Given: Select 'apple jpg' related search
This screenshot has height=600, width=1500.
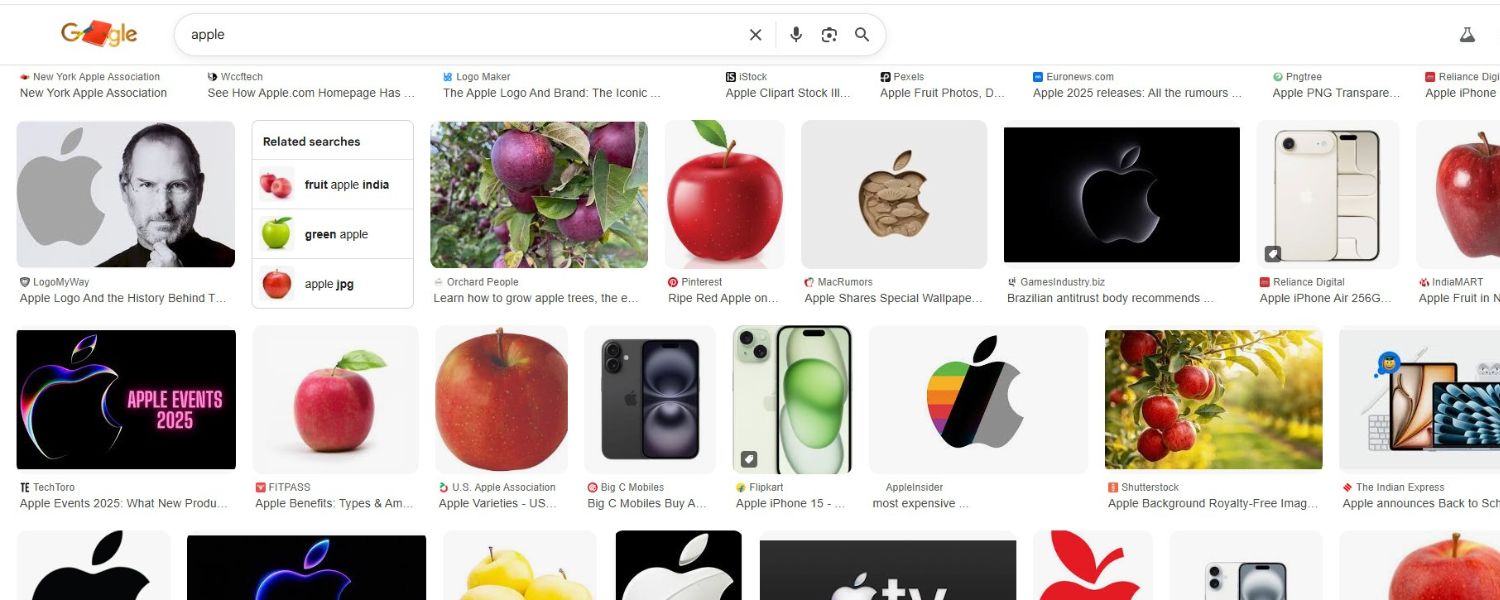Looking at the screenshot, I should pos(332,284).
